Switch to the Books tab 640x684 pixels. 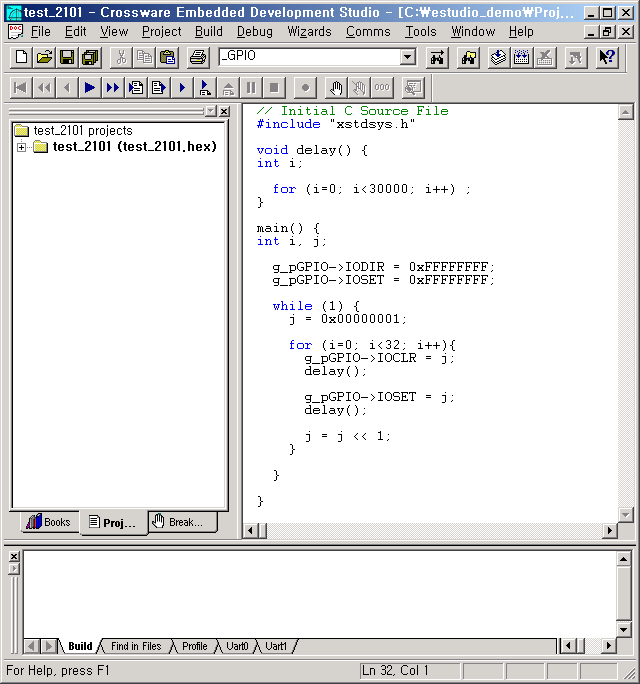tap(49, 522)
